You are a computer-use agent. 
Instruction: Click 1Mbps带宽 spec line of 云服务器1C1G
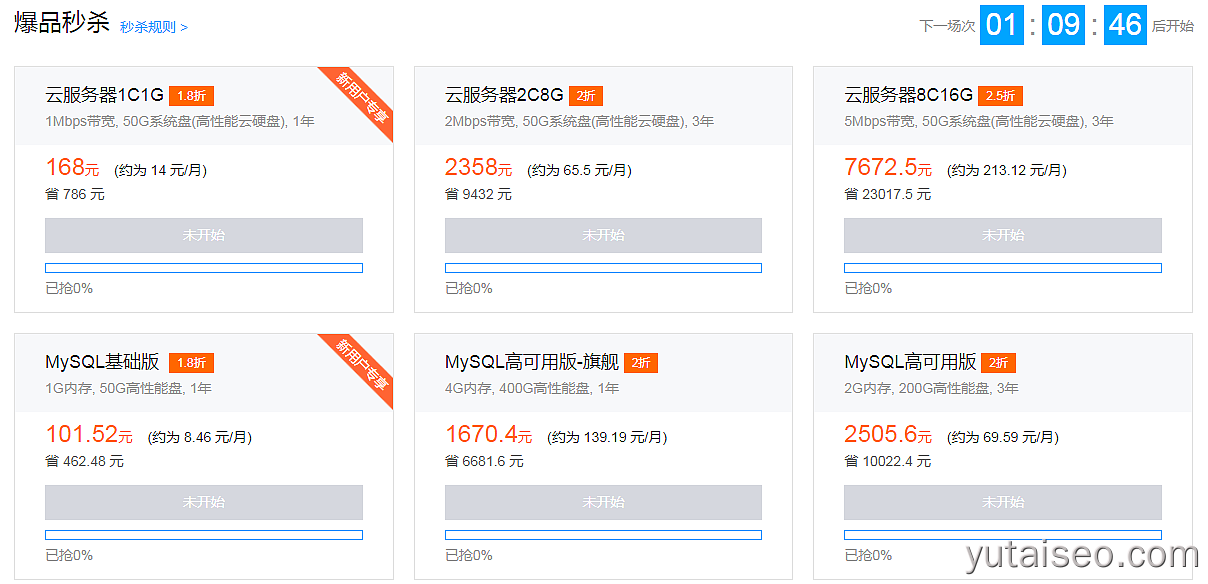pos(180,121)
